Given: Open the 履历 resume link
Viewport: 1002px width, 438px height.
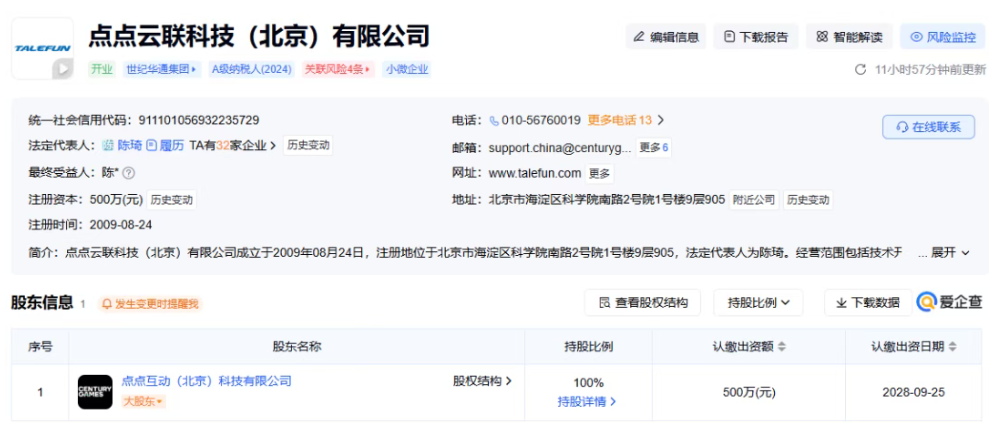Looking at the screenshot, I should click(166, 145).
